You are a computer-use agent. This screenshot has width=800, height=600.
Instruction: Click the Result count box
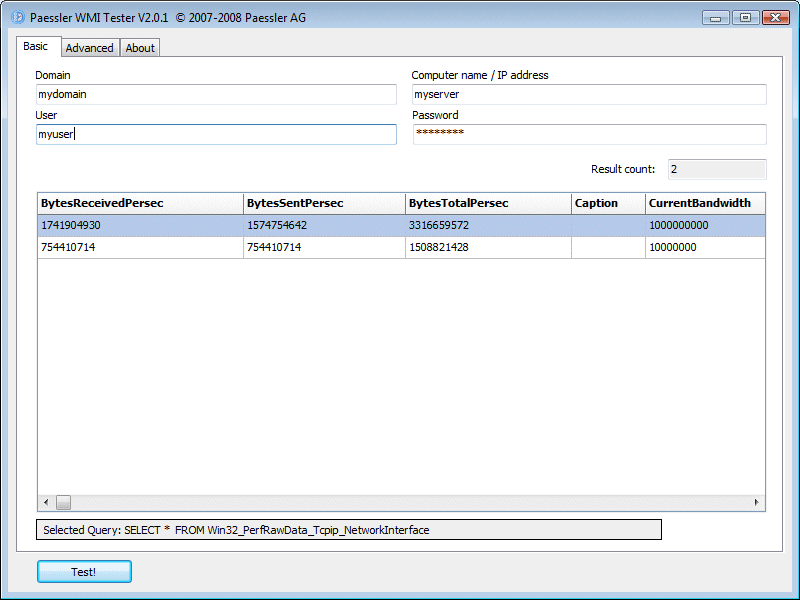click(717, 169)
